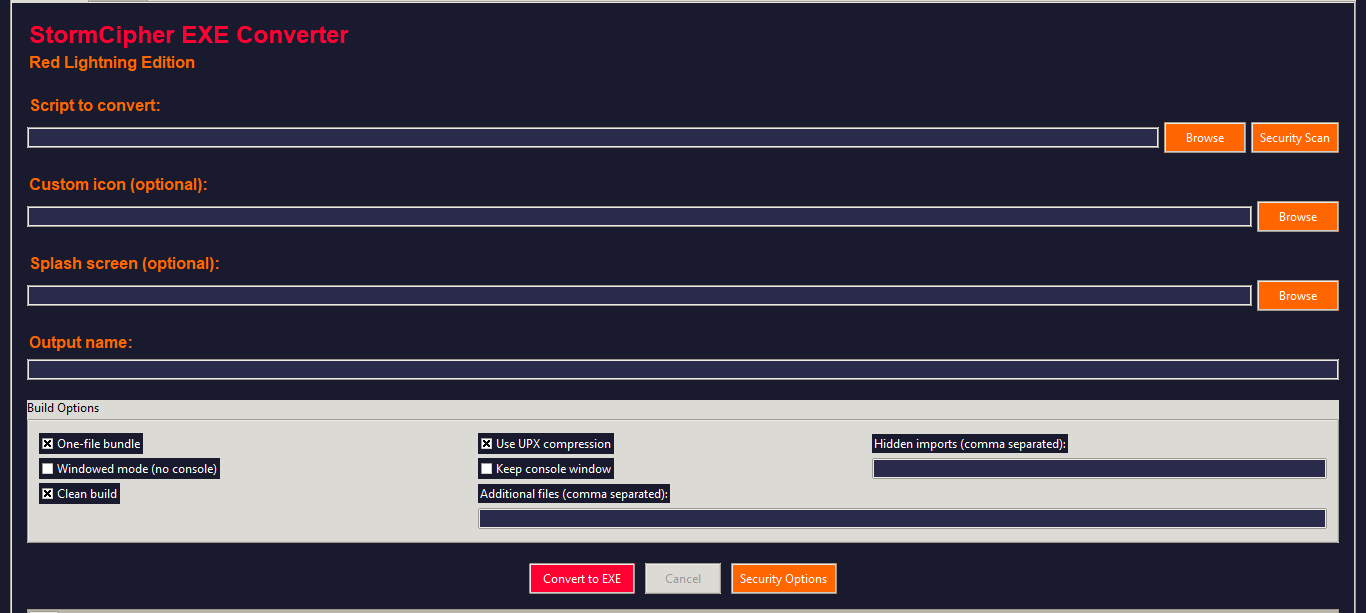Click the Output name text field
1366x613 pixels.
pyautogui.click(x=683, y=369)
